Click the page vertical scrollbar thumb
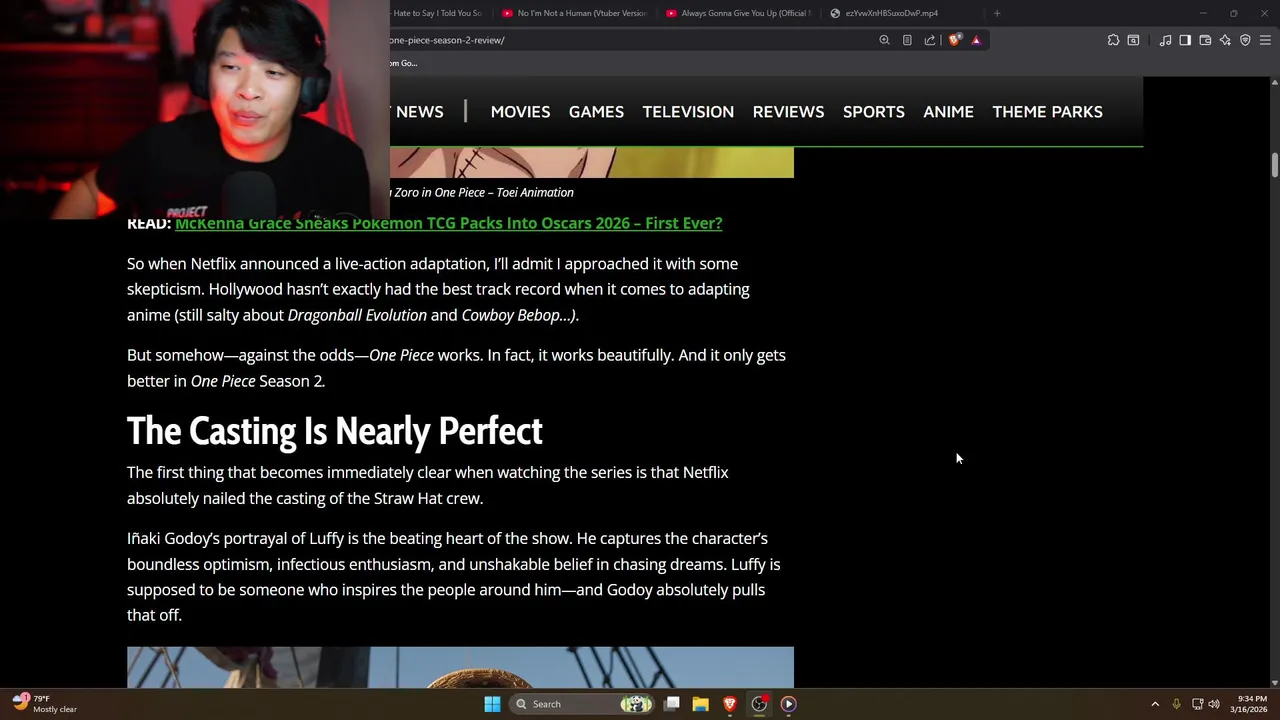This screenshot has height=720, width=1280. click(x=1275, y=165)
